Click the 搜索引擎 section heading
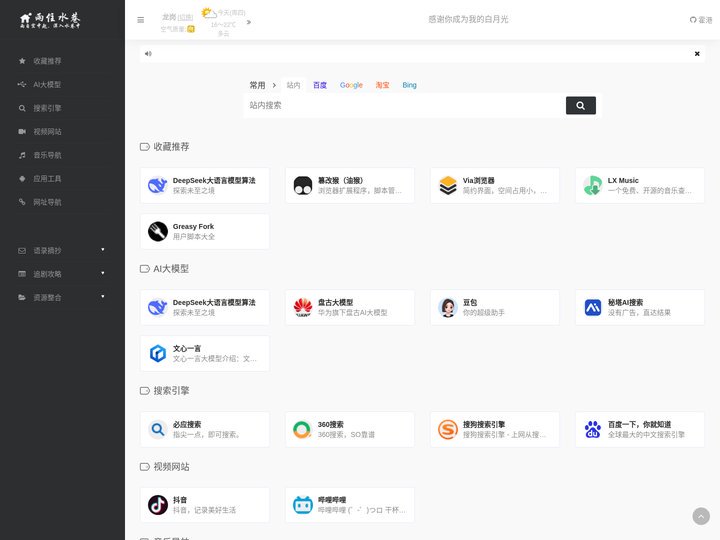This screenshot has height=540, width=720. point(171,391)
